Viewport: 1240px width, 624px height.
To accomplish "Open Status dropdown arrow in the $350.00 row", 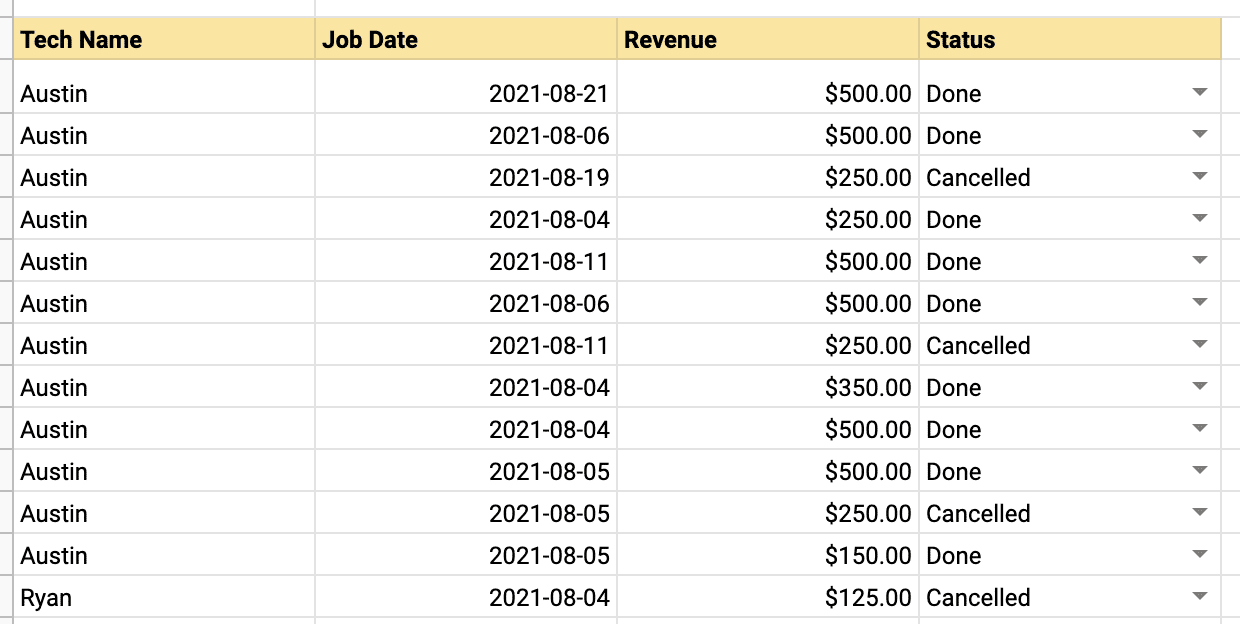I will click(x=1200, y=387).
